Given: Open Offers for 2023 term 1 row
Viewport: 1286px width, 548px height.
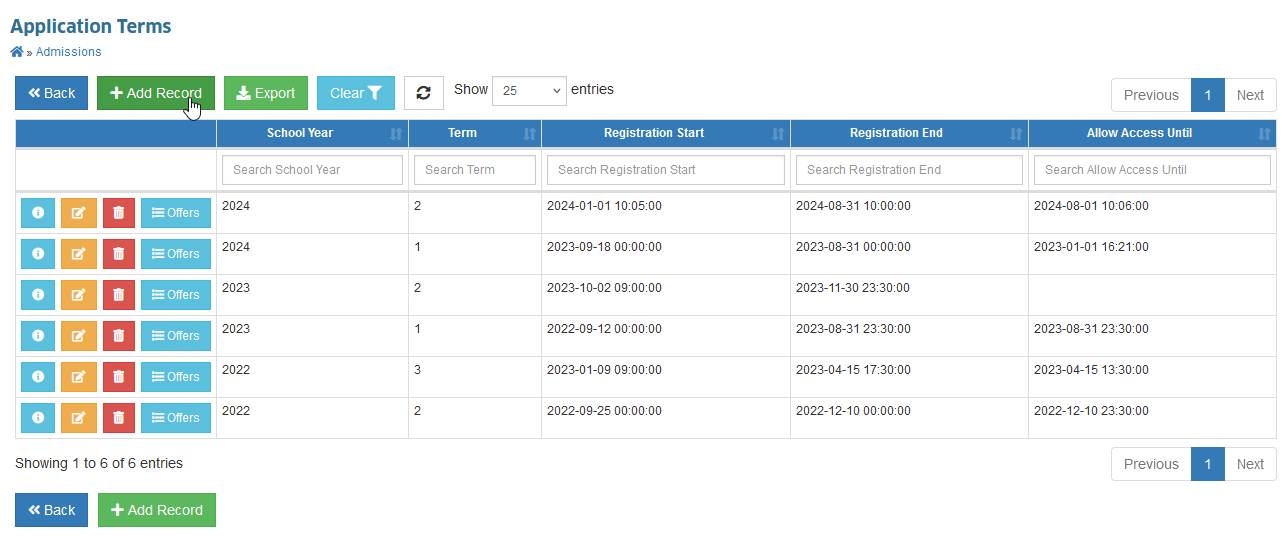Looking at the screenshot, I should pyautogui.click(x=176, y=336).
